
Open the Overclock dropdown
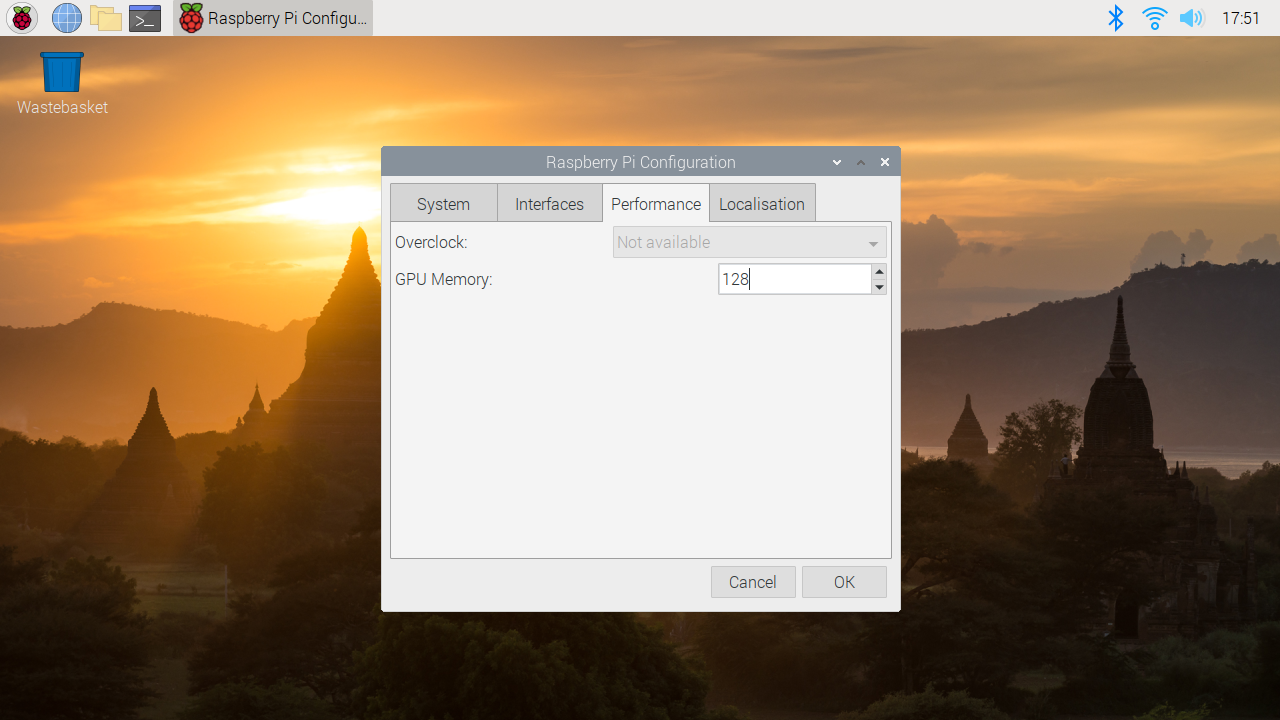[x=749, y=242]
